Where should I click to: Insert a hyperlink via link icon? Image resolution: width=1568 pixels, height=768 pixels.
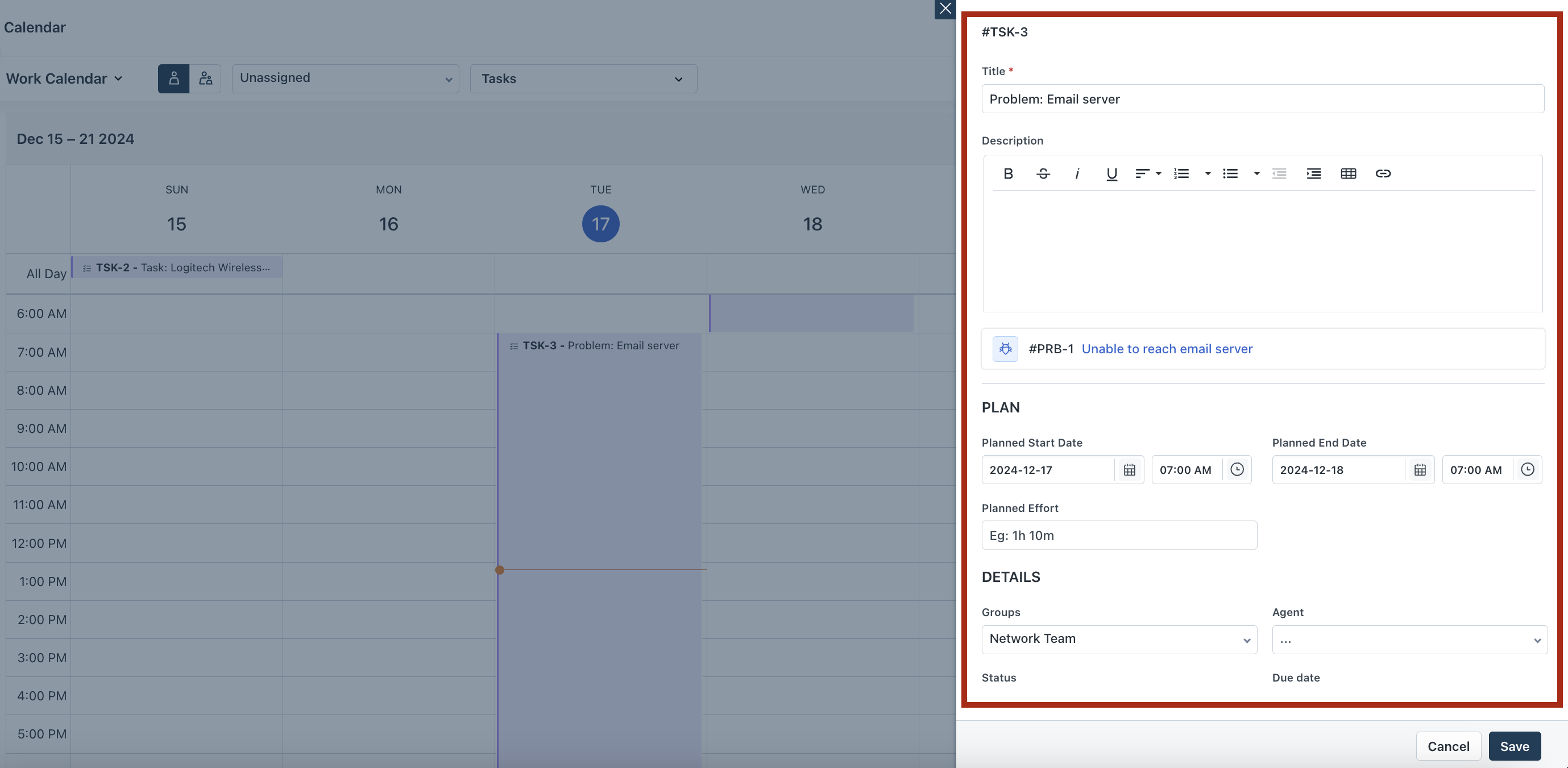[x=1382, y=174]
